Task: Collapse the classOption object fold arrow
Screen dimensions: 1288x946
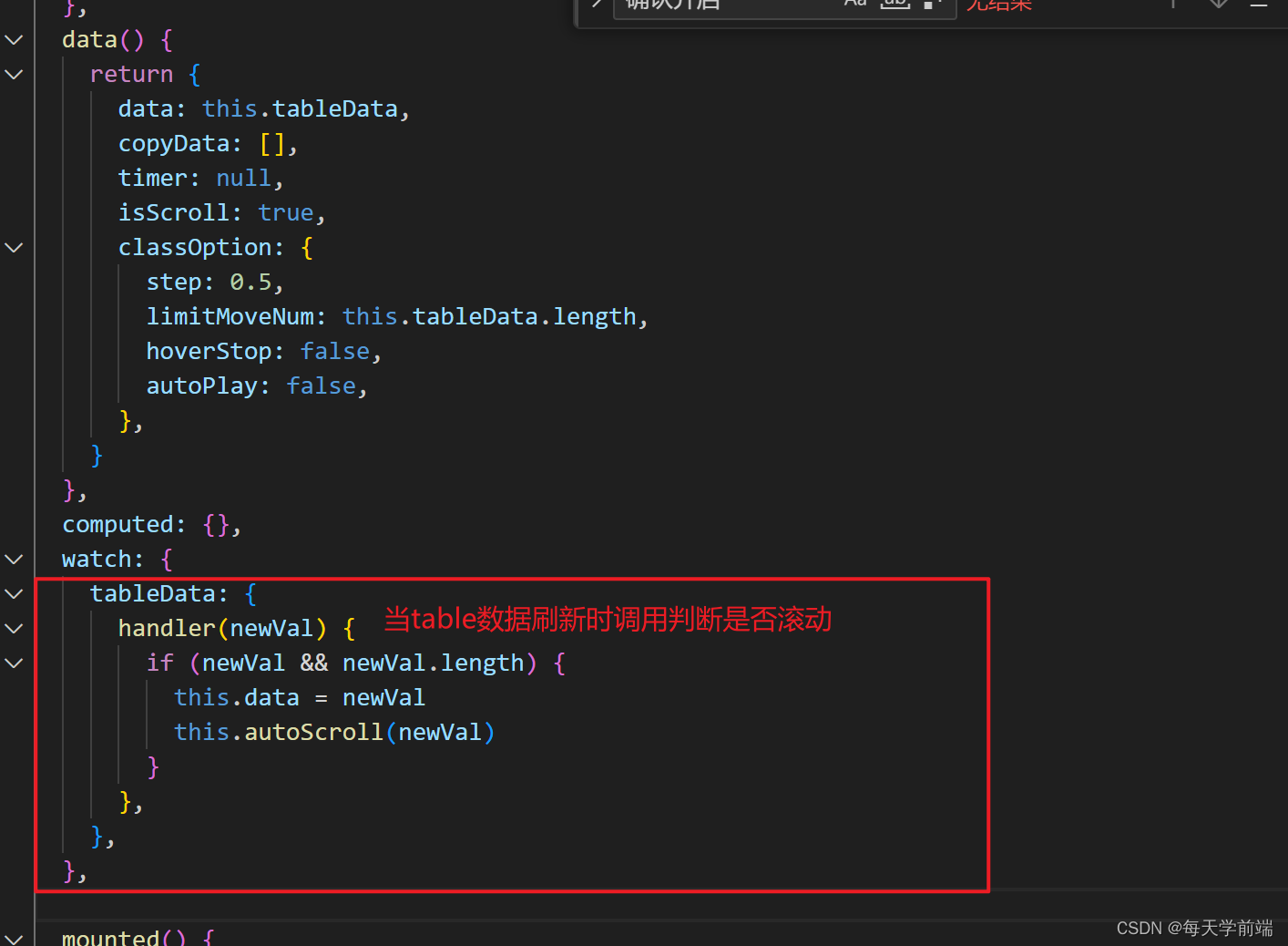Action: [x=14, y=247]
